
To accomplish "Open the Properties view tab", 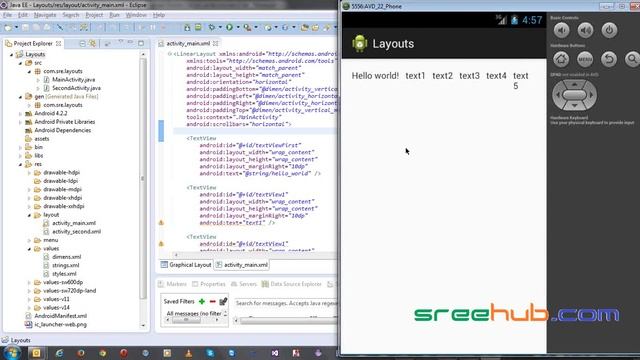I will click(209, 284).
